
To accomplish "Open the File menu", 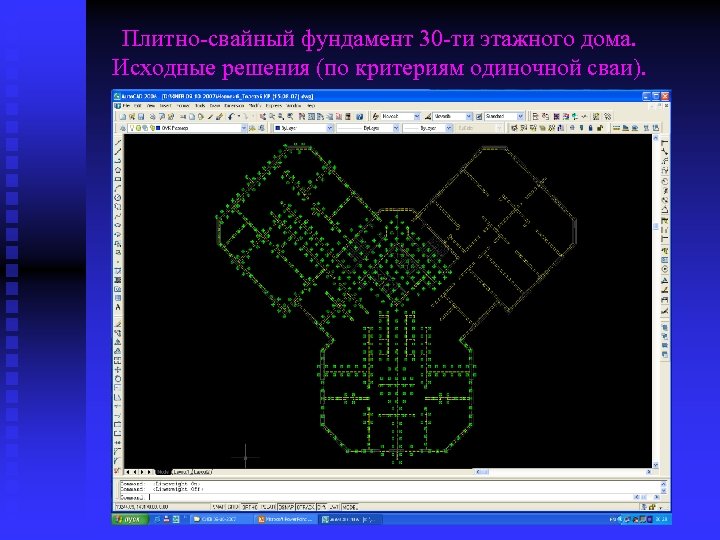I will pyautogui.click(x=126, y=106).
